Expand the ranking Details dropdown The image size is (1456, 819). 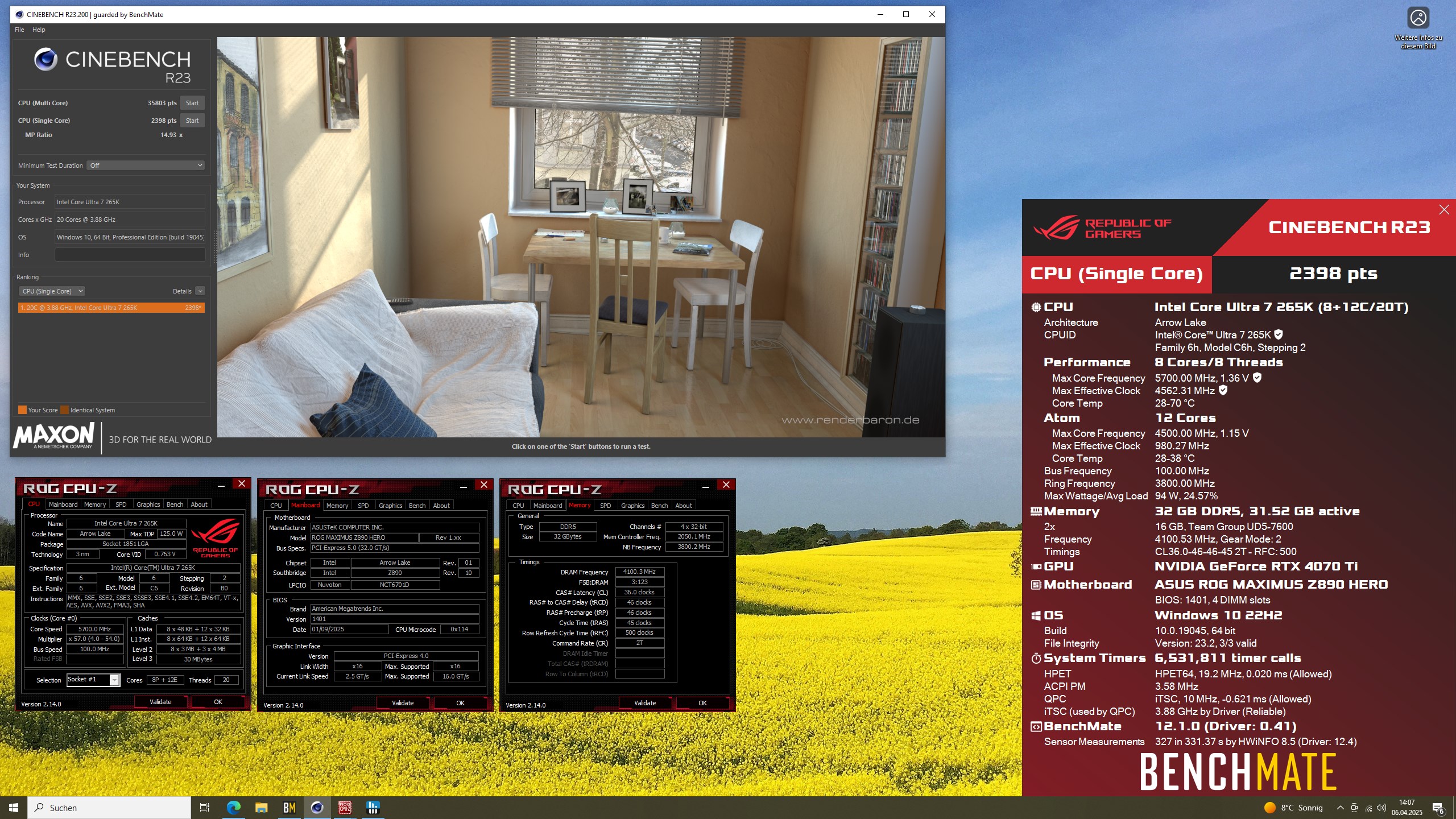(200, 291)
